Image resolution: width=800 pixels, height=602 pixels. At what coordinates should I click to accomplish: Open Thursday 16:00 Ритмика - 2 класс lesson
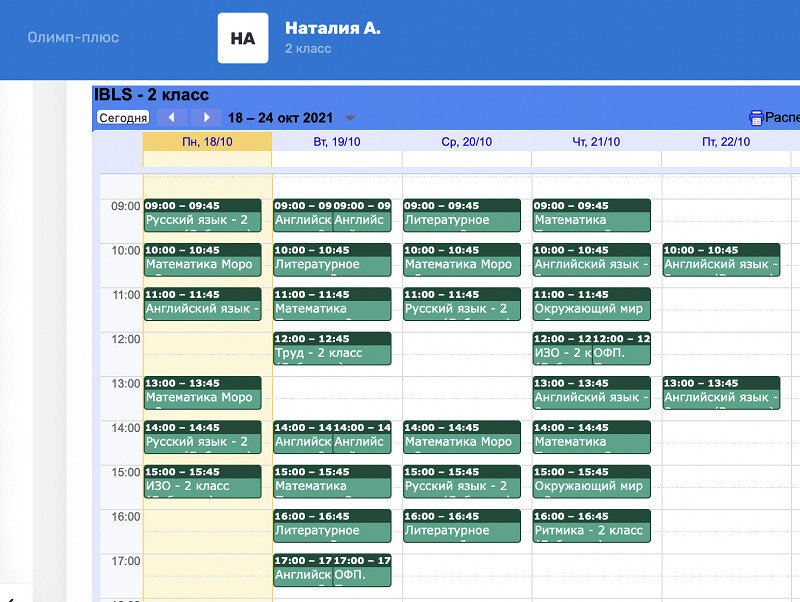coord(592,526)
